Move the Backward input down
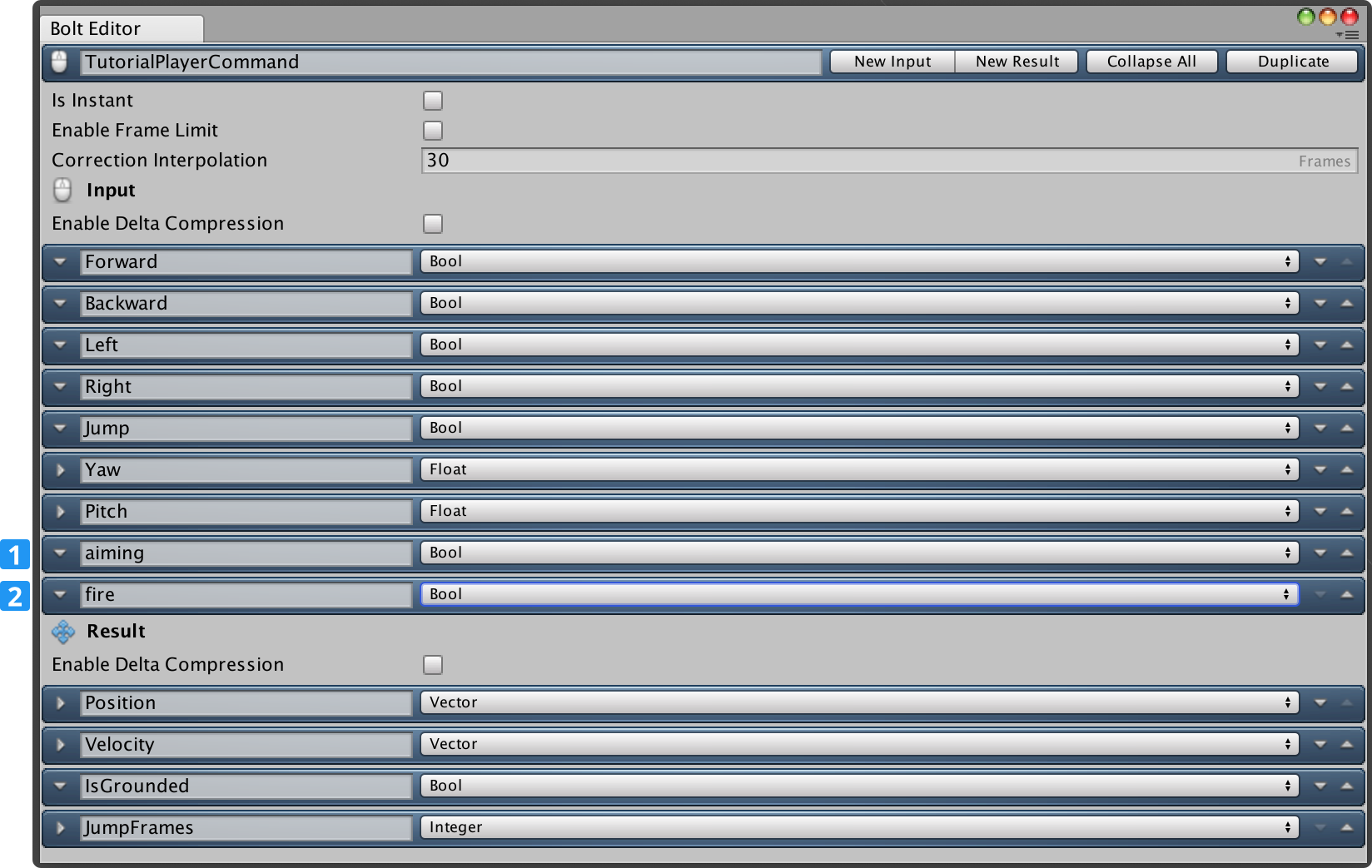Viewport: 1372px width, 868px height. pyautogui.click(x=1320, y=303)
